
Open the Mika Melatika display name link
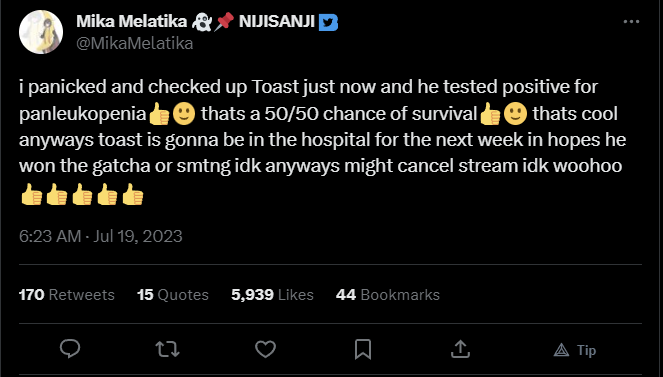pos(132,21)
